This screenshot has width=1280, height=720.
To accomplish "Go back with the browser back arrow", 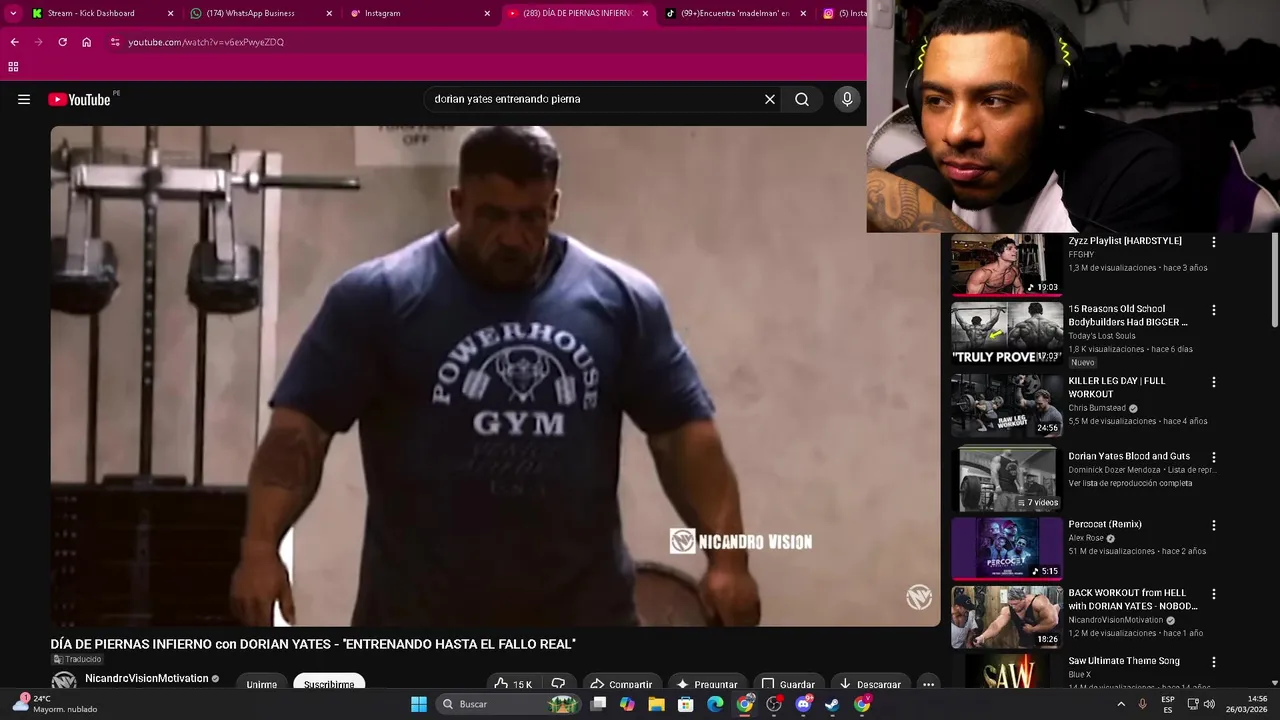I will click(x=14, y=42).
